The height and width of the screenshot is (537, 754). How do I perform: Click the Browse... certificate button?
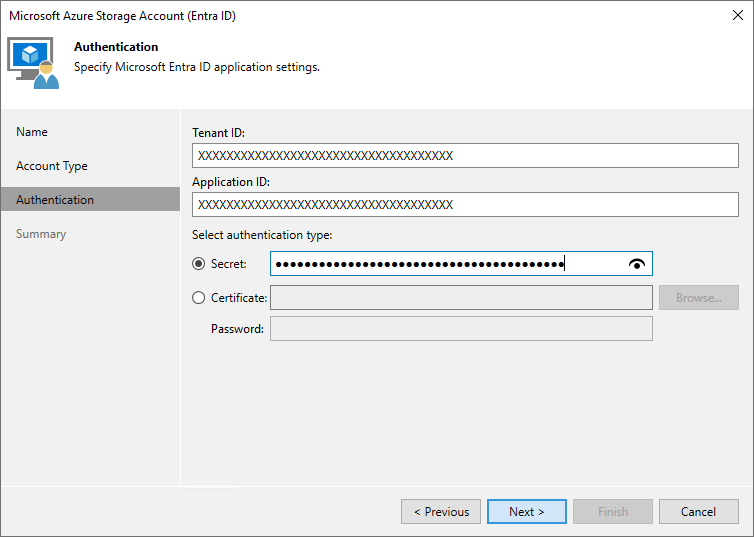coord(699,298)
